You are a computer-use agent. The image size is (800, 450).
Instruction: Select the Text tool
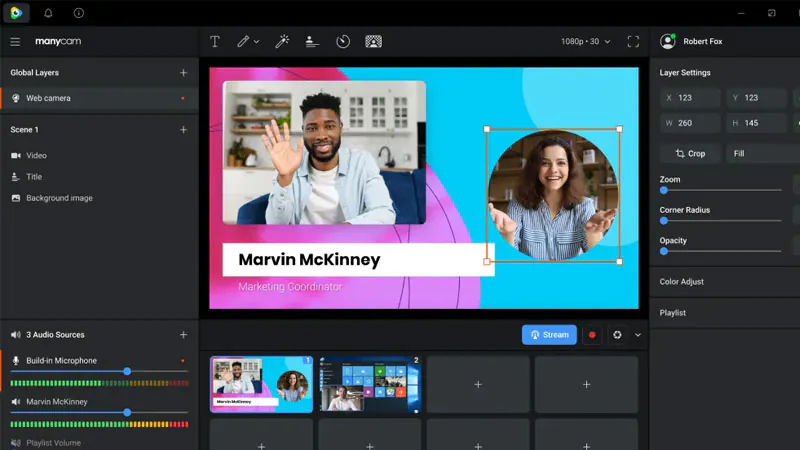pos(215,41)
